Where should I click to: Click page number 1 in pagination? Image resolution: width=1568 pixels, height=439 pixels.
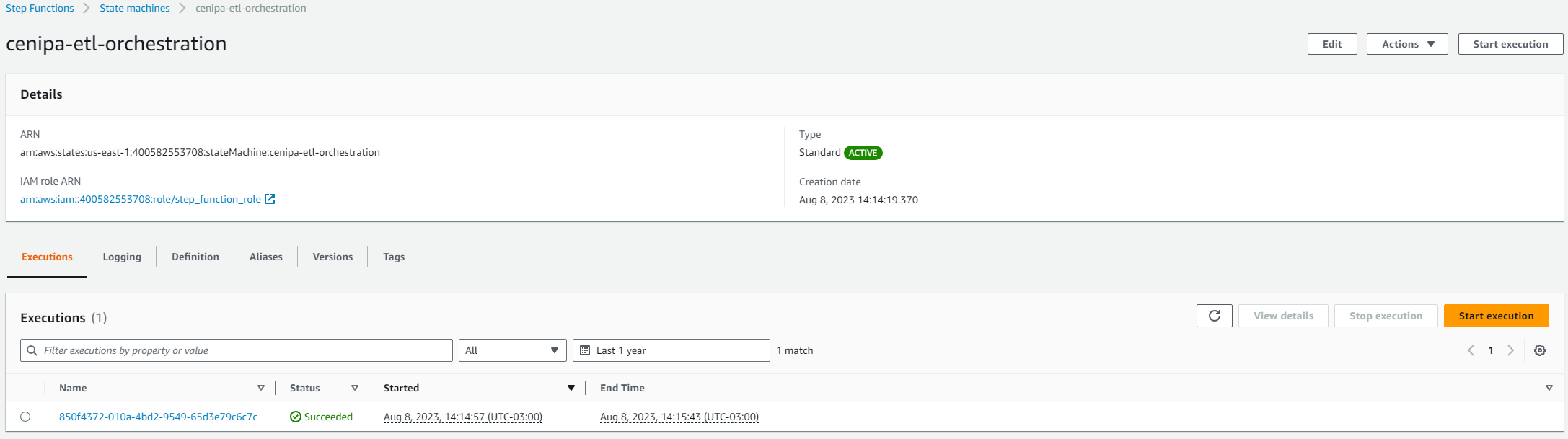coord(1491,350)
